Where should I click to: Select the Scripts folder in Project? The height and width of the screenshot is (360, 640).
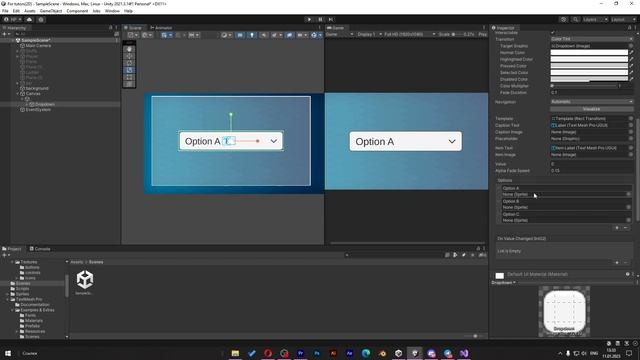pos(22,289)
